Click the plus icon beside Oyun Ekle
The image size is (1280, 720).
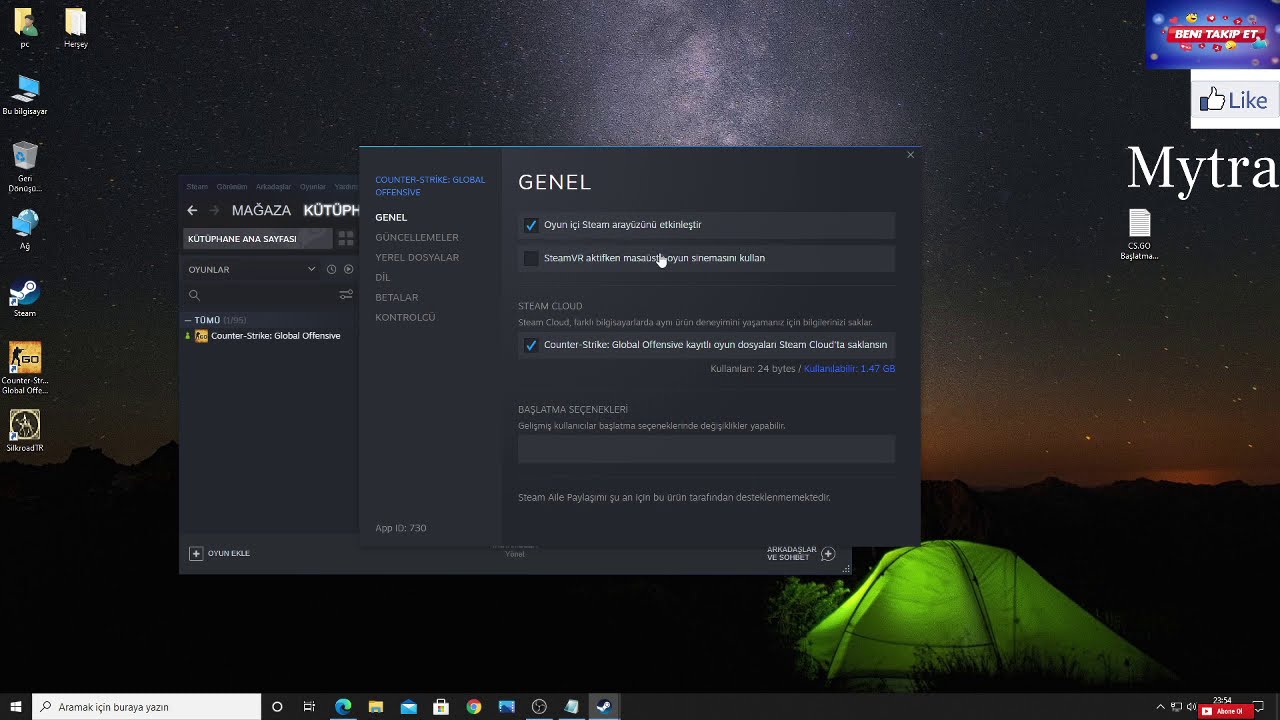pos(196,553)
